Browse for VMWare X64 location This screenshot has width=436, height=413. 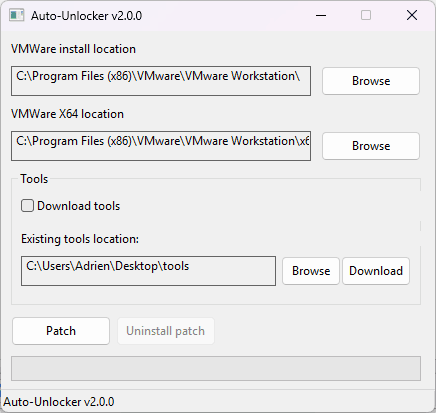[x=371, y=146]
